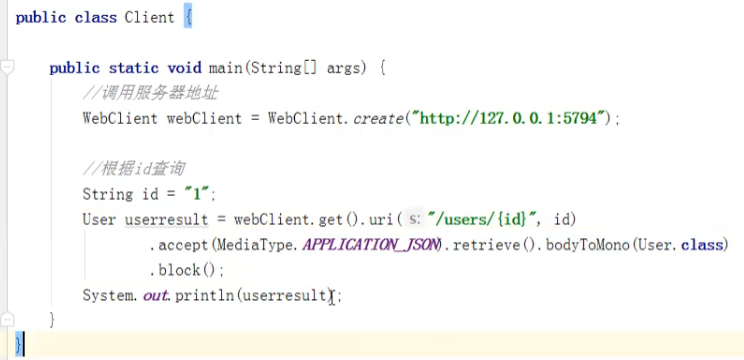
Task: Click the s: parameter hint
Action: (x=415, y=219)
